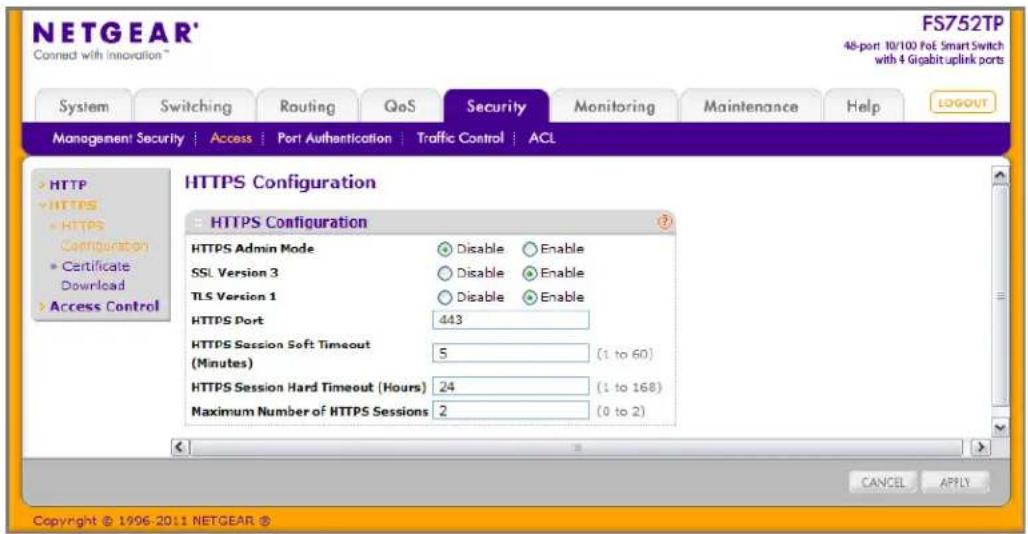The width and height of the screenshot is (1028, 534).
Task: Click the APPLY button
Action: (955, 483)
